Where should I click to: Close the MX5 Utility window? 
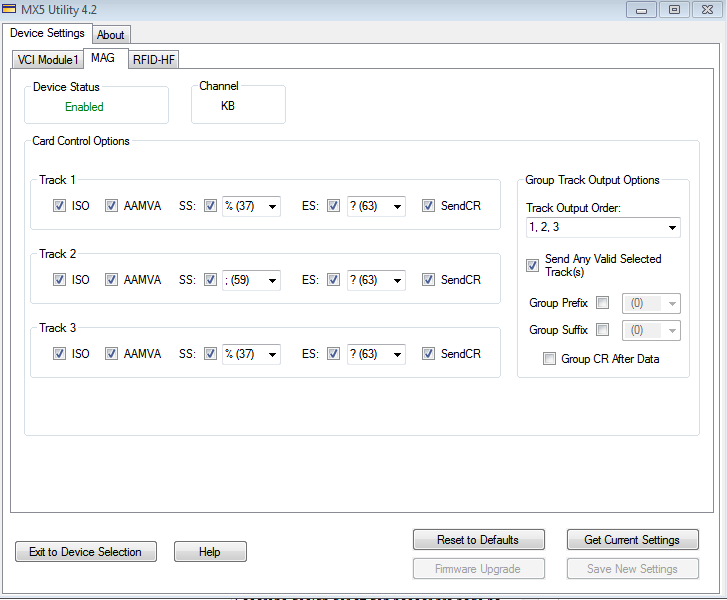tap(708, 9)
